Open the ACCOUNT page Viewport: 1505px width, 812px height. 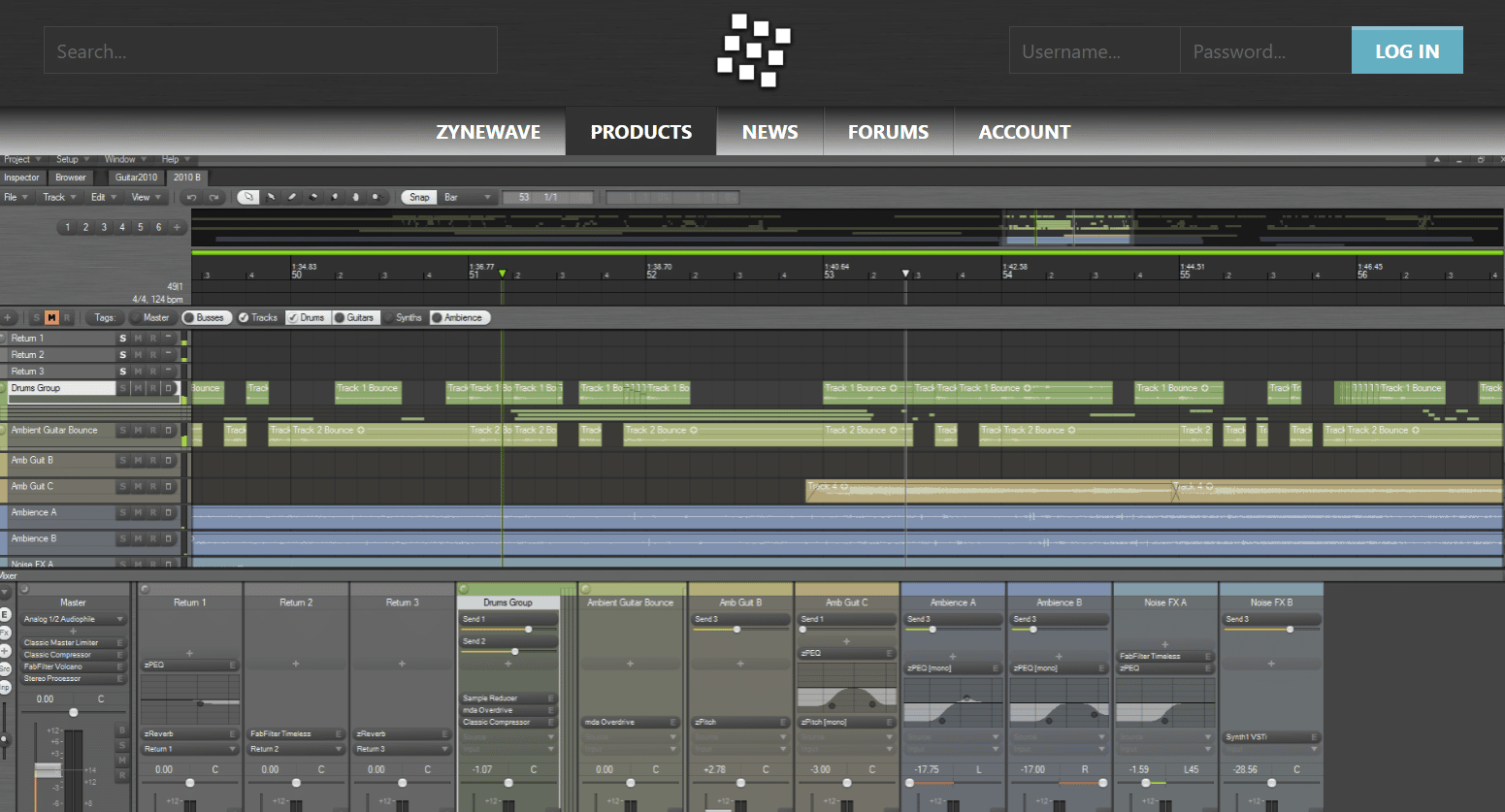[x=1025, y=132]
